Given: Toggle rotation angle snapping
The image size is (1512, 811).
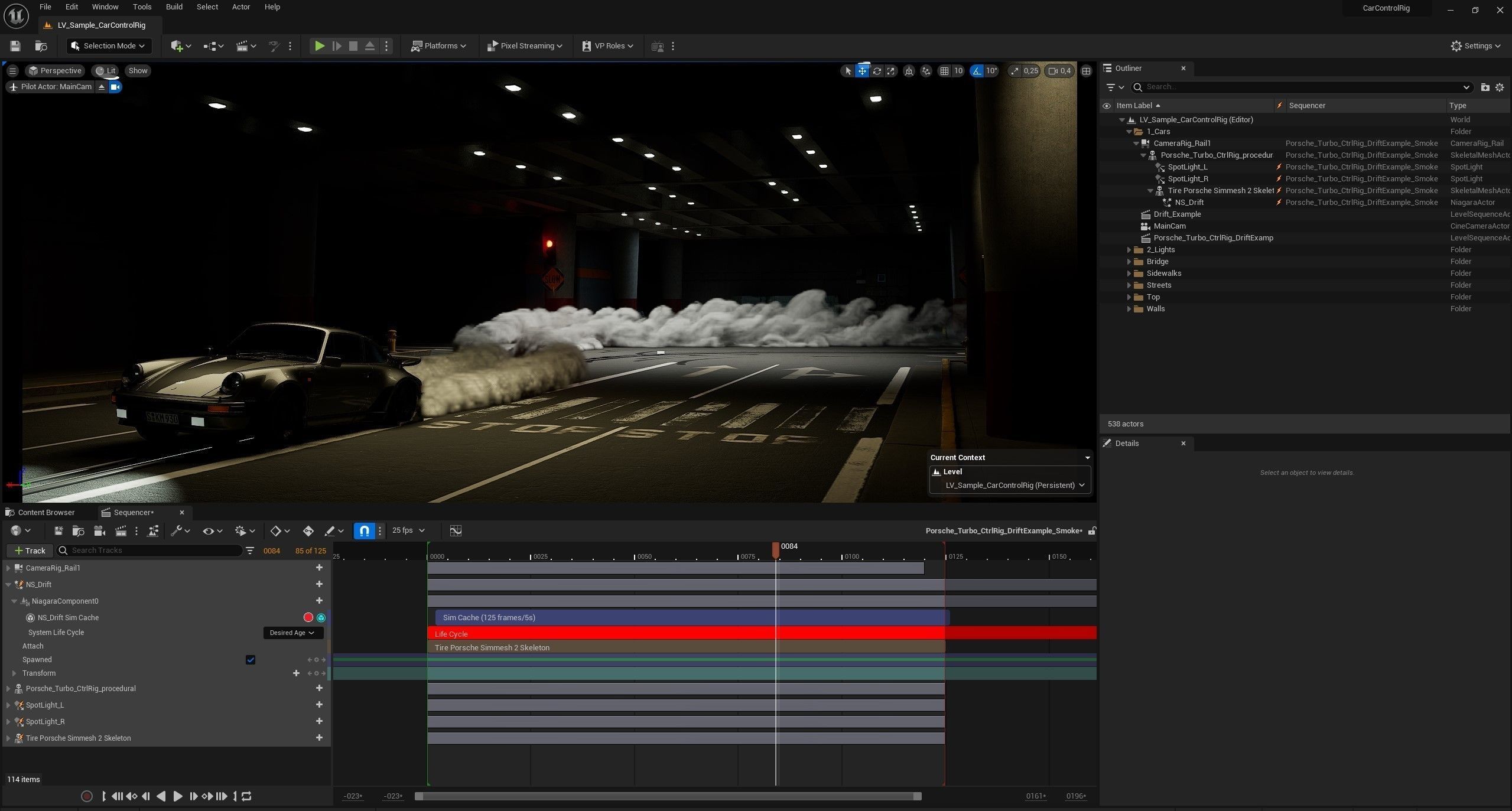Looking at the screenshot, I should (x=977, y=71).
